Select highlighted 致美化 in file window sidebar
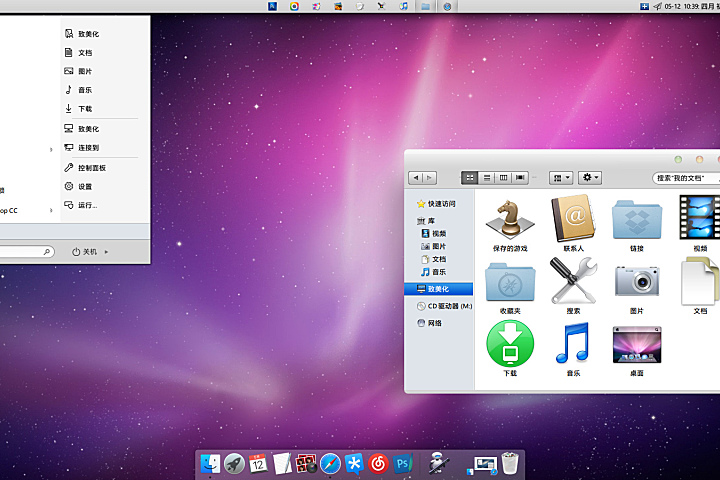Screen dimensions: 720x480 439,289
